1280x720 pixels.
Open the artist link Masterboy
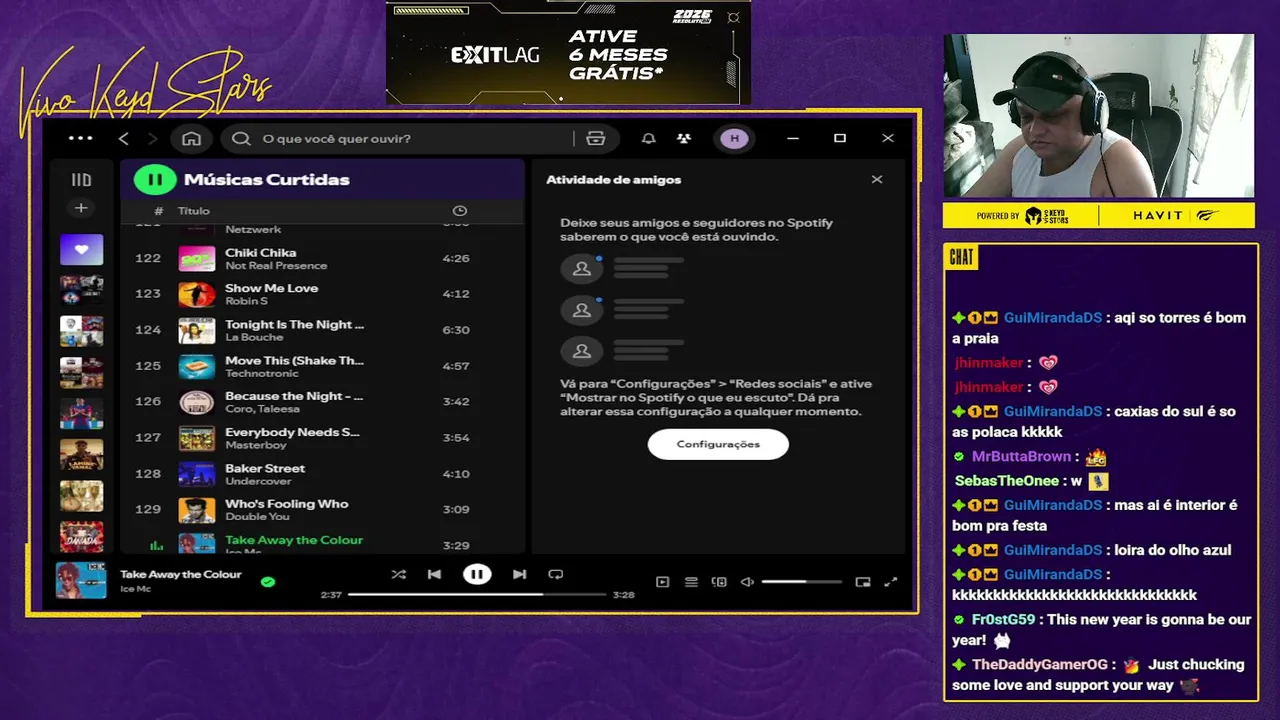(255, 445)
